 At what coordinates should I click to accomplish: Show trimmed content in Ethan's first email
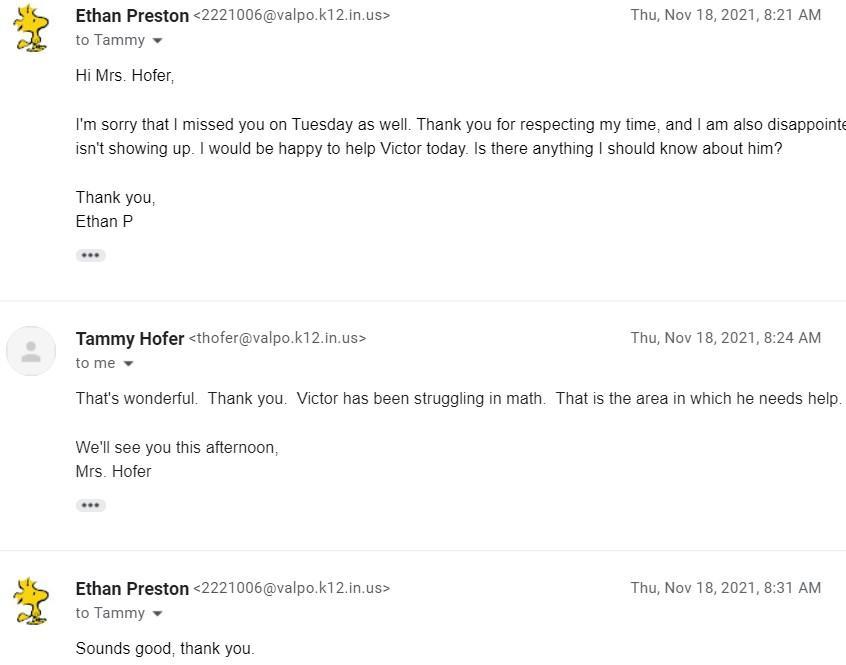(90, 255)
